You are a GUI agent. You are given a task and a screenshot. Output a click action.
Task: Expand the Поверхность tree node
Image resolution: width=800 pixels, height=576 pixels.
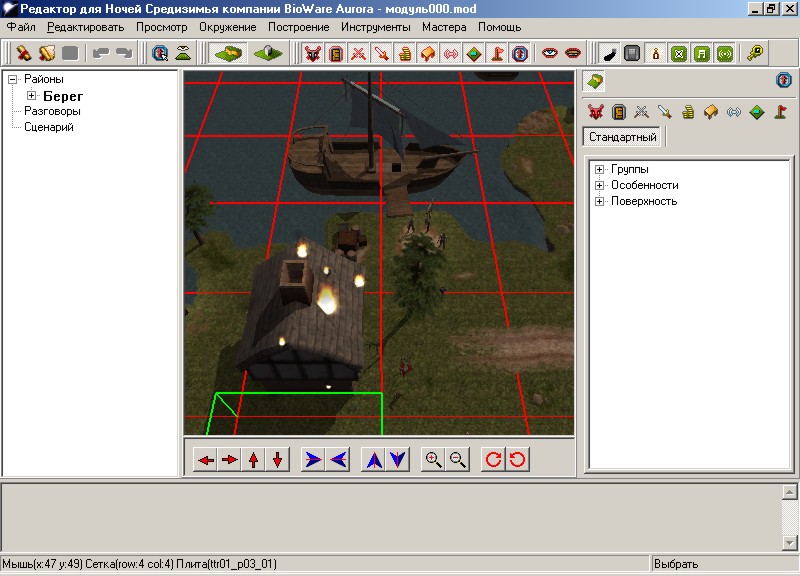[x=600, y=202]
